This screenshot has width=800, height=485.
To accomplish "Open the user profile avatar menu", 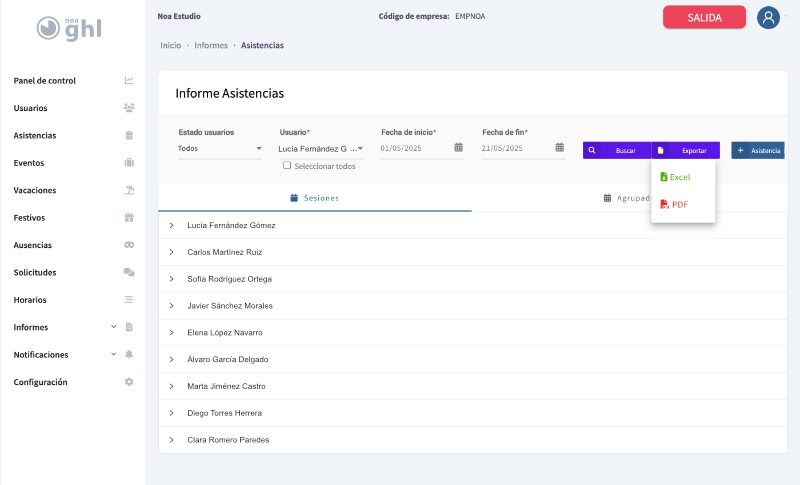I will pos(768,17).
